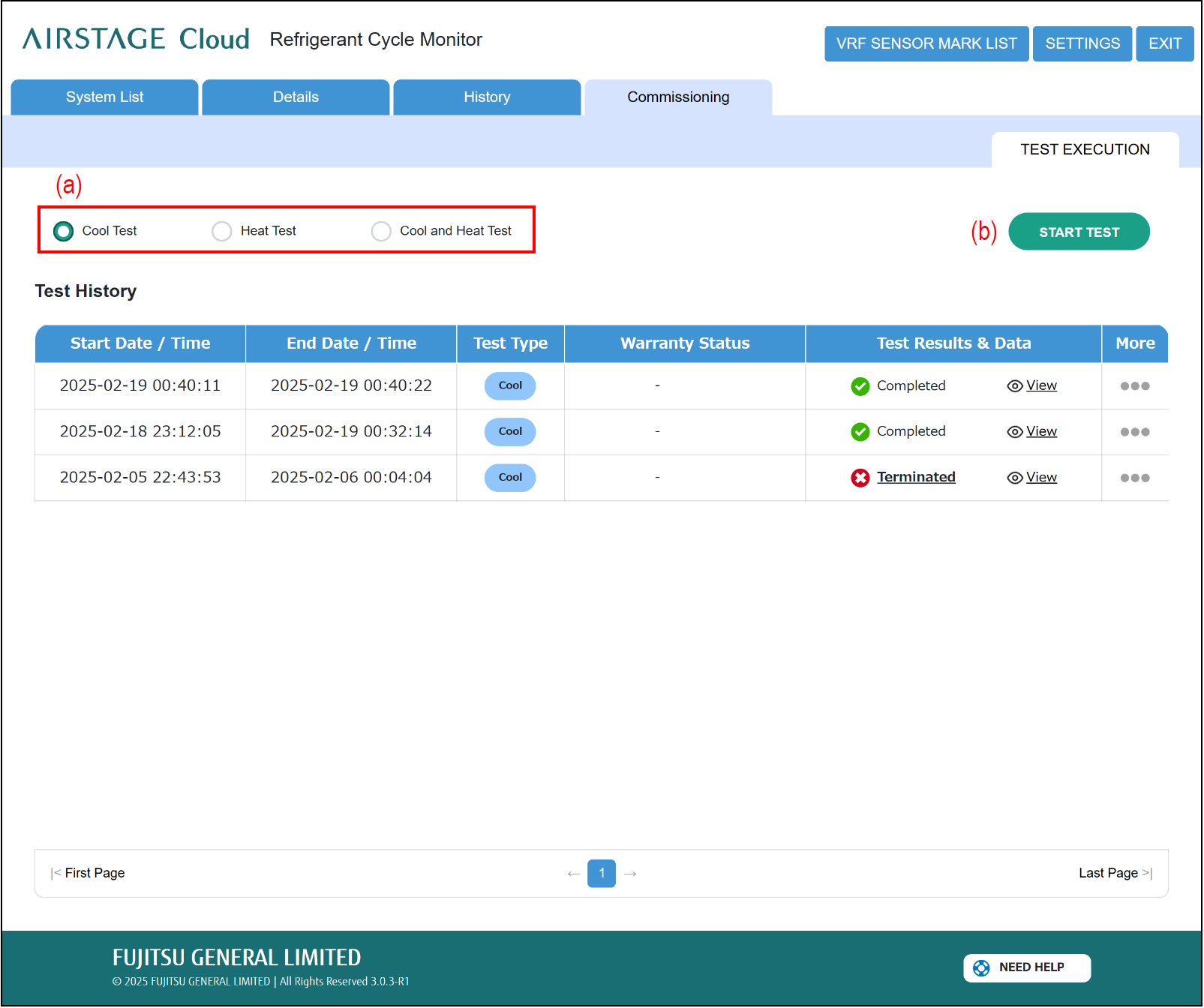Go to the previous page with the left arrow

(x=573, y=874)
